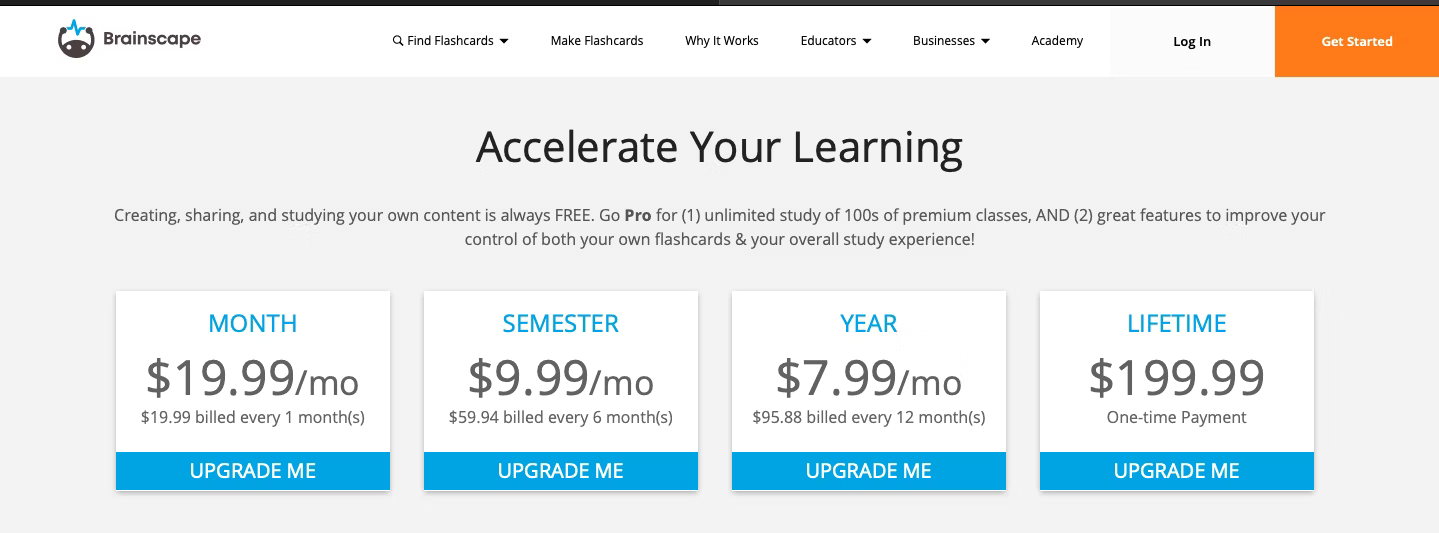
Task: Expand the Businesses dropdown menu
Action: point(985,41)
